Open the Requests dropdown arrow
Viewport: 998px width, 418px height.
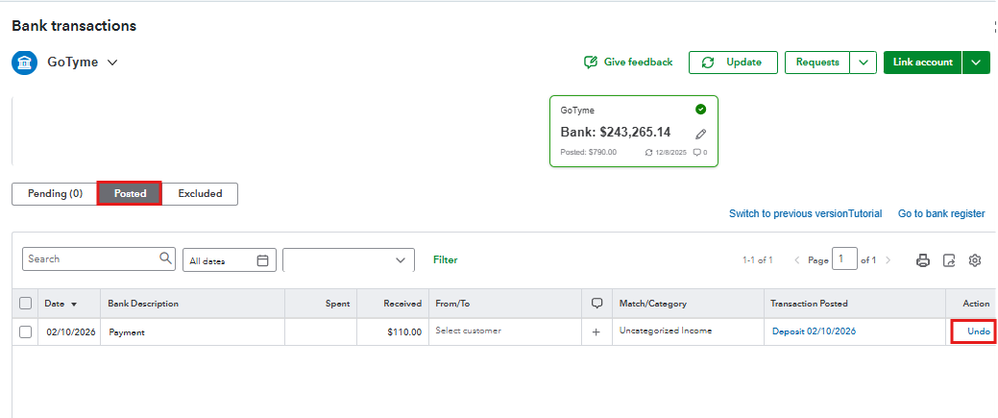coord(863,62)
